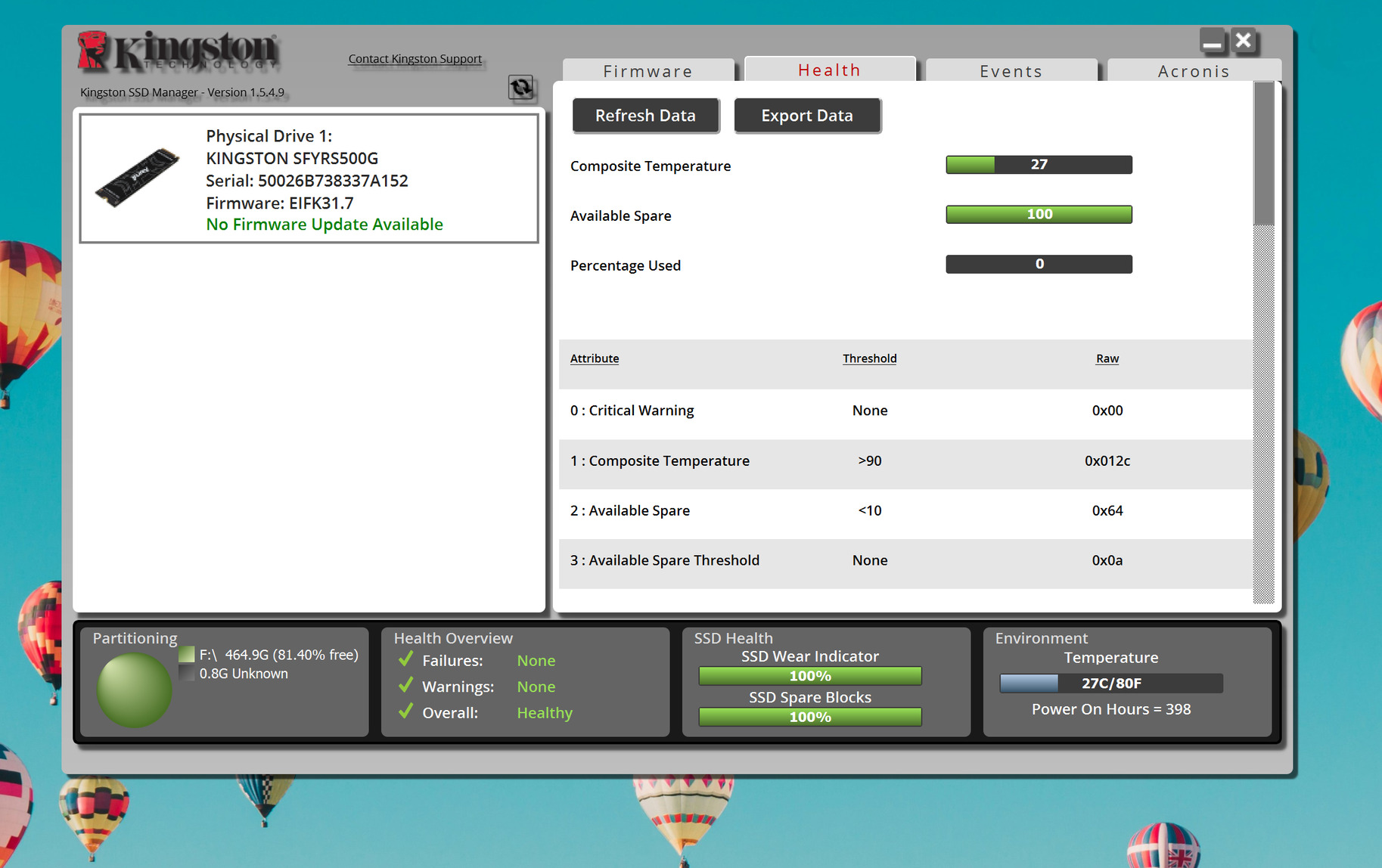
Task: Click the Unknown partition dark legend square
Action: [187, 673]
